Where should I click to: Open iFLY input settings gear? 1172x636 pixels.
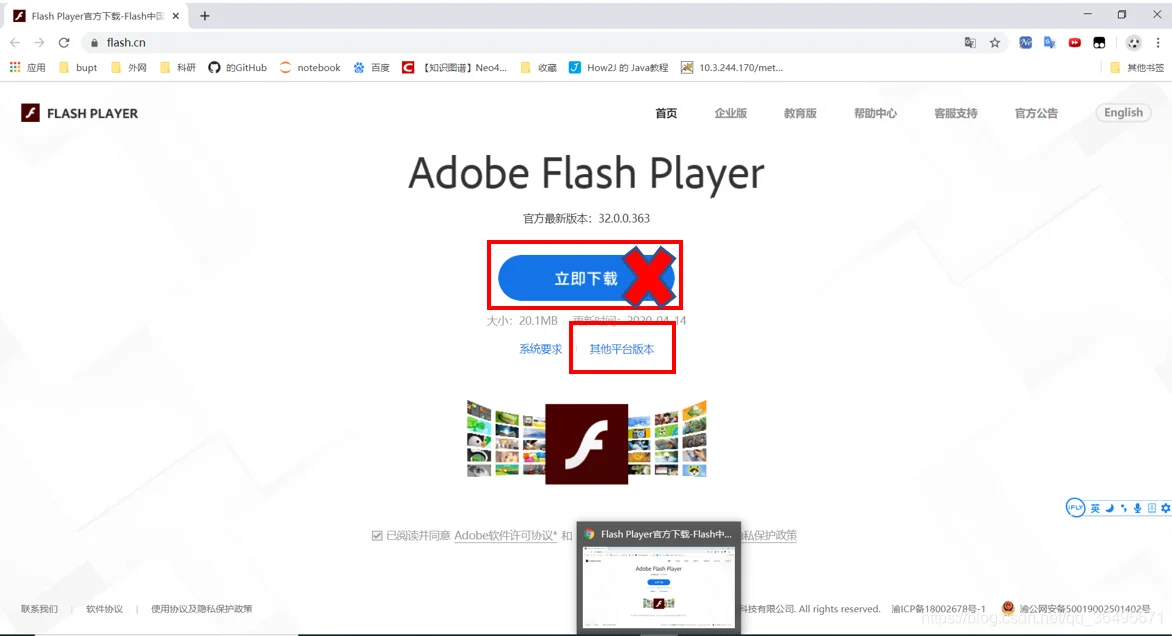pos(1165,508)
